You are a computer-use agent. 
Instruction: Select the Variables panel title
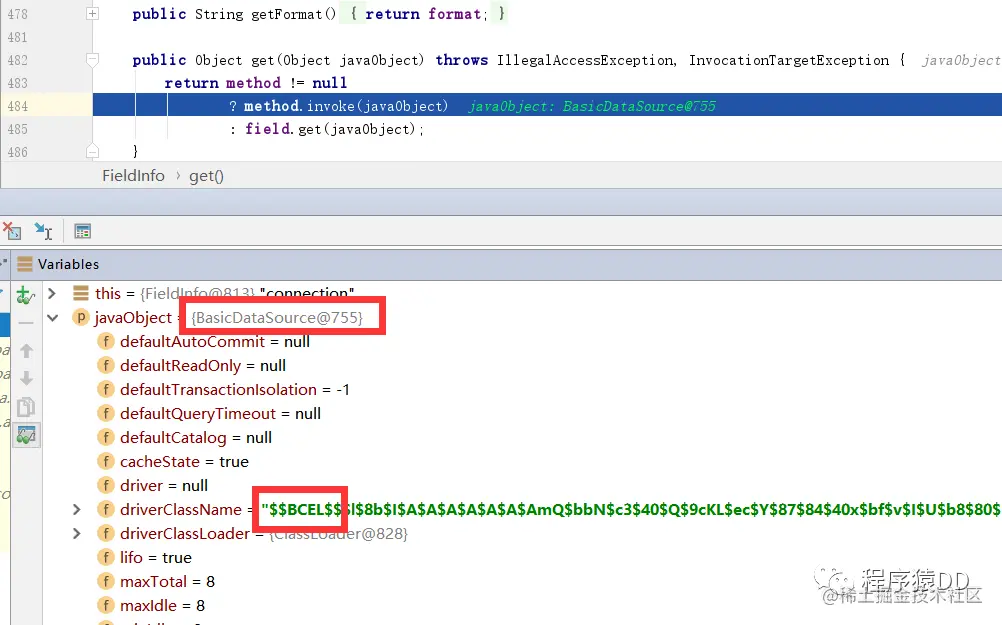pos(68,264)
